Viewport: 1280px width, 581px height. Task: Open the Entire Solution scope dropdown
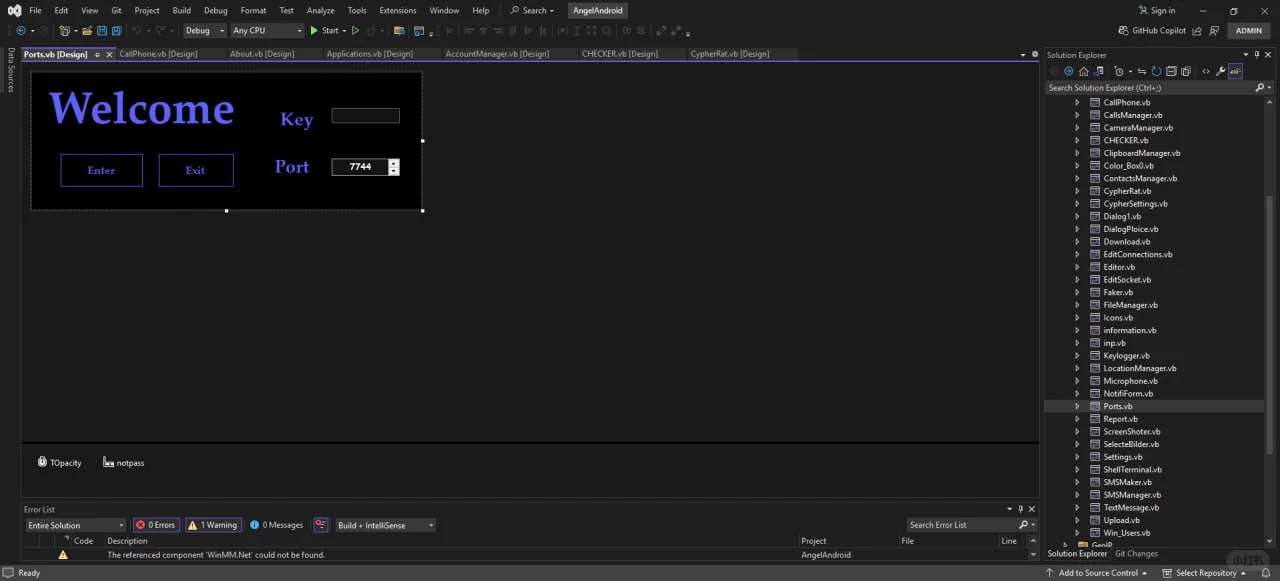click(76, 525)
